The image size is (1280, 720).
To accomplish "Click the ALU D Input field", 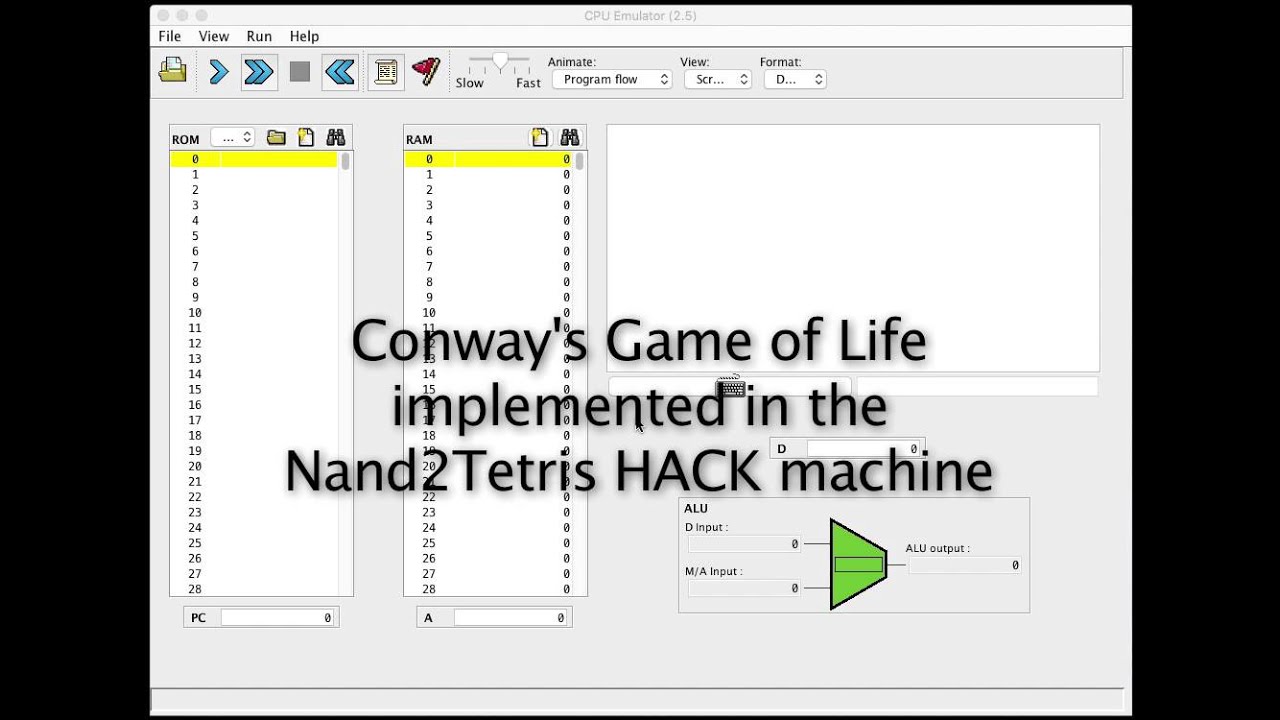I will click(744, 544).
